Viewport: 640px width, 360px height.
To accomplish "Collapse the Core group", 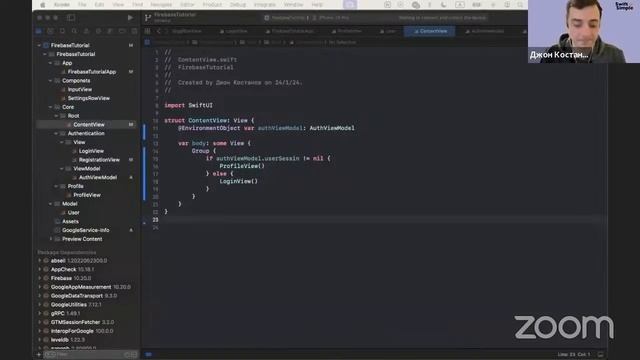I will [51, 107].
